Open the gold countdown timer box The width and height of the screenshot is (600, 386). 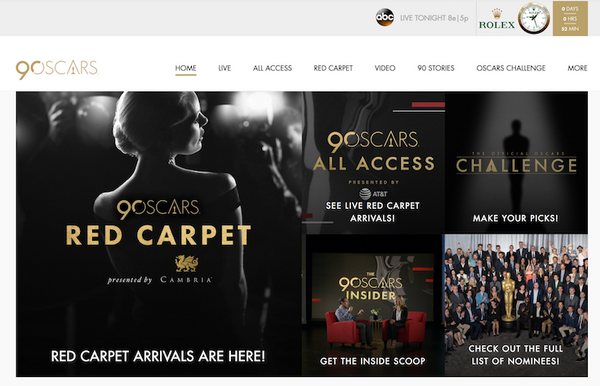tap(570, 18)
